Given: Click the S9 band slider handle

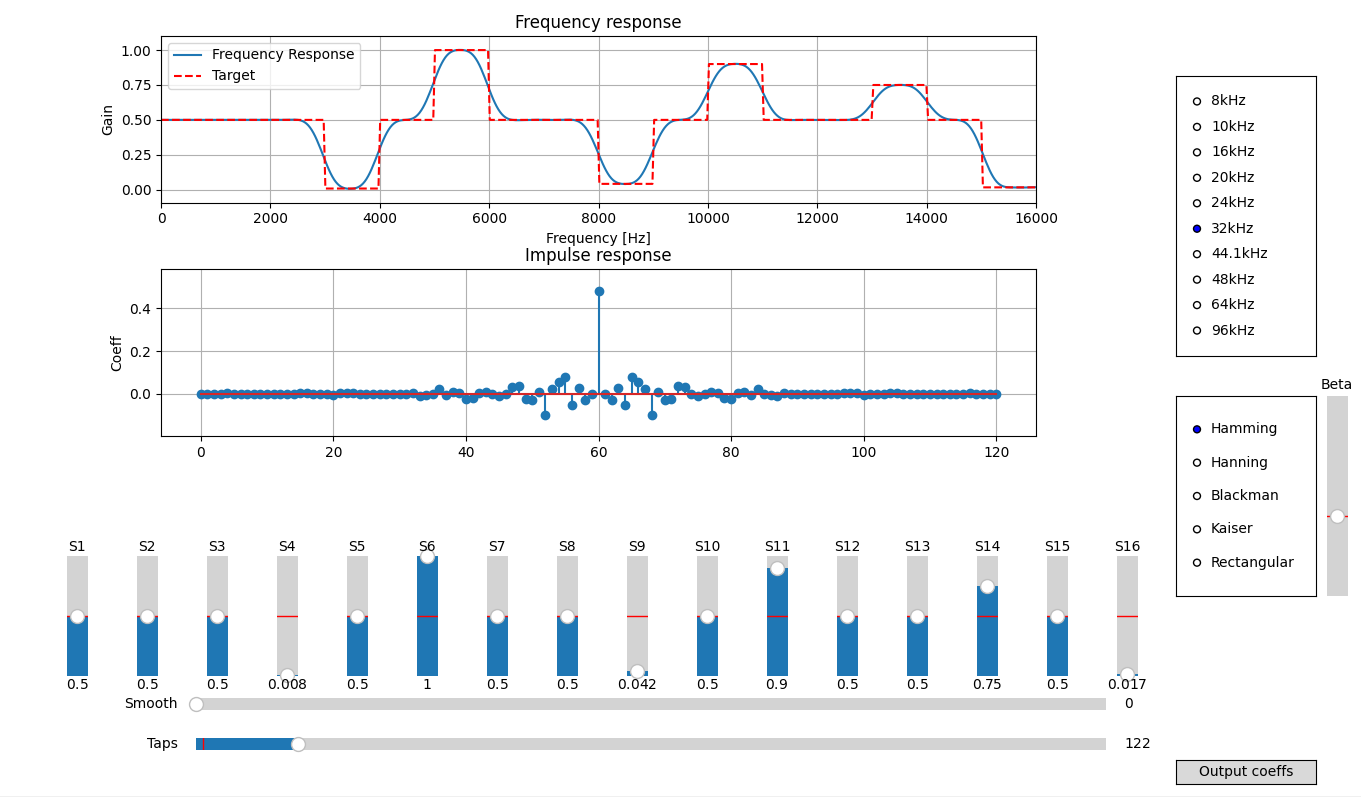Looking at the screenshot, I should pos(637,671).
